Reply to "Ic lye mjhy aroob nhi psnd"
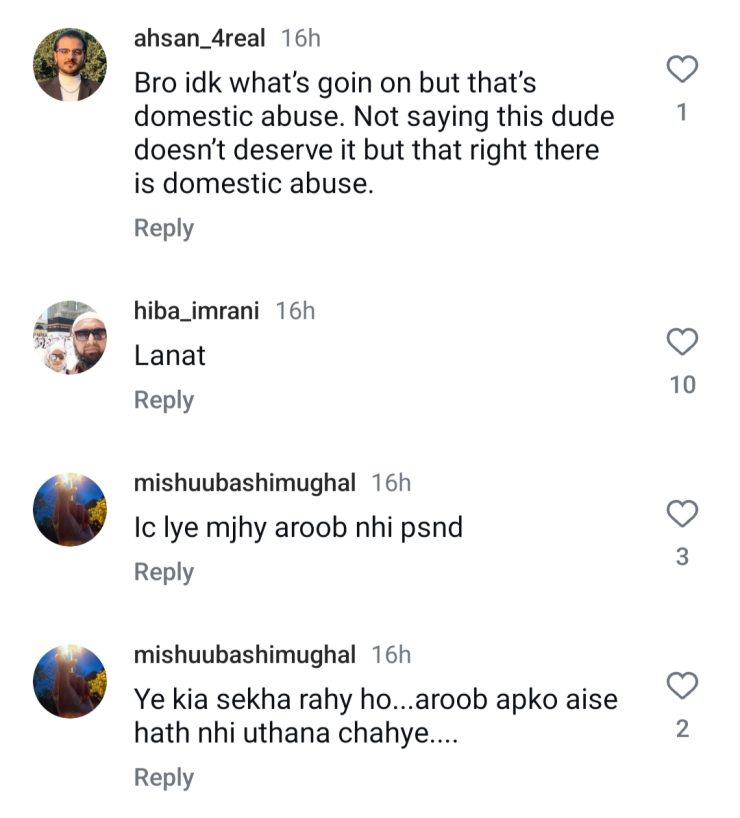 tap(164, 572)
